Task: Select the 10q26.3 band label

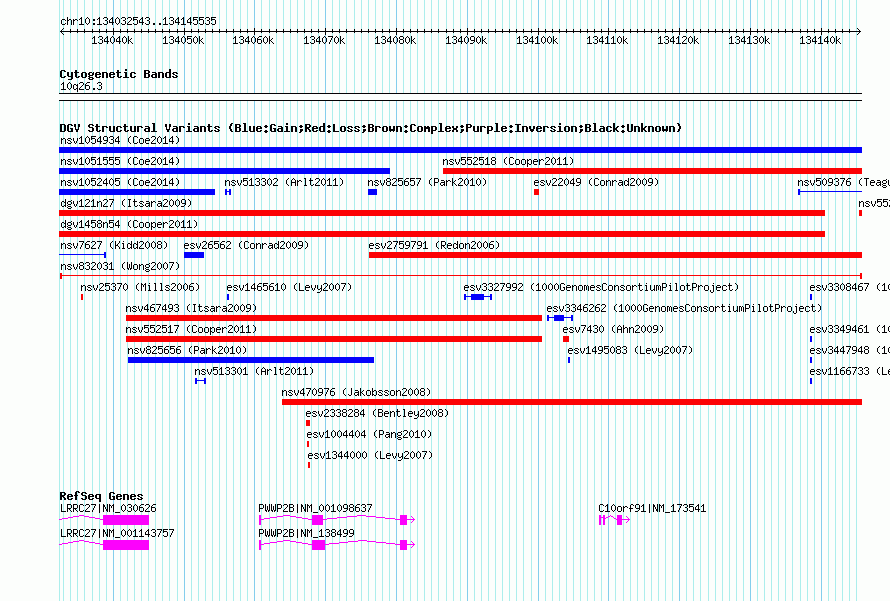Action: click(81, 86)
